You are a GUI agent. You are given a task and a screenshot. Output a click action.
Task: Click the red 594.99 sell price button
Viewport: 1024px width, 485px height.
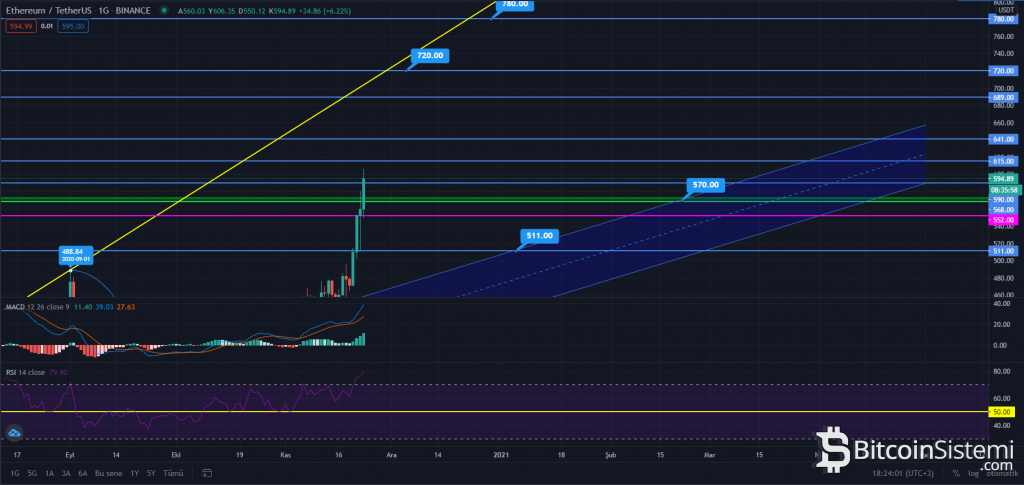point(19,26)
